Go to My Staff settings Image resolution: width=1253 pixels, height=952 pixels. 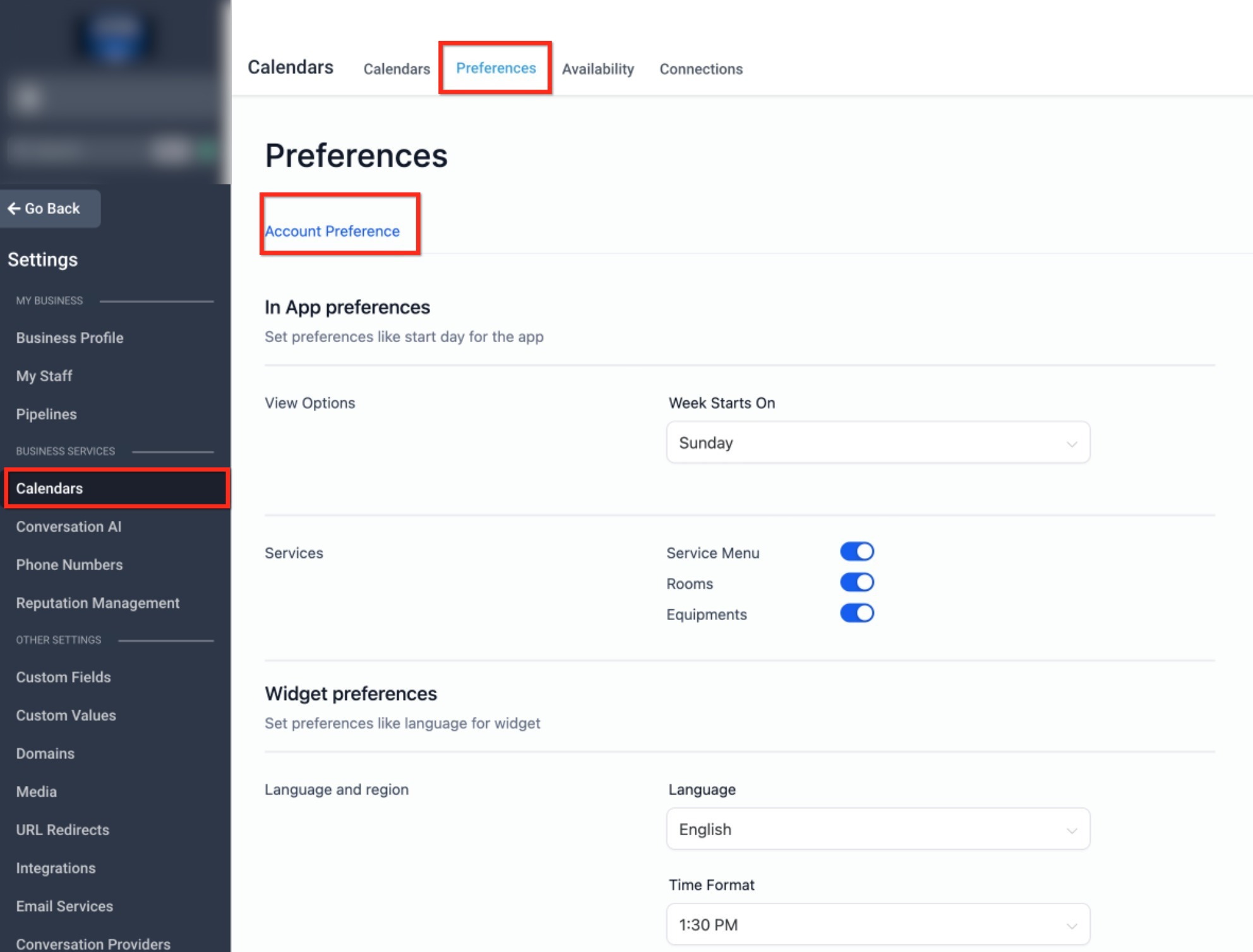coord(44,376)
